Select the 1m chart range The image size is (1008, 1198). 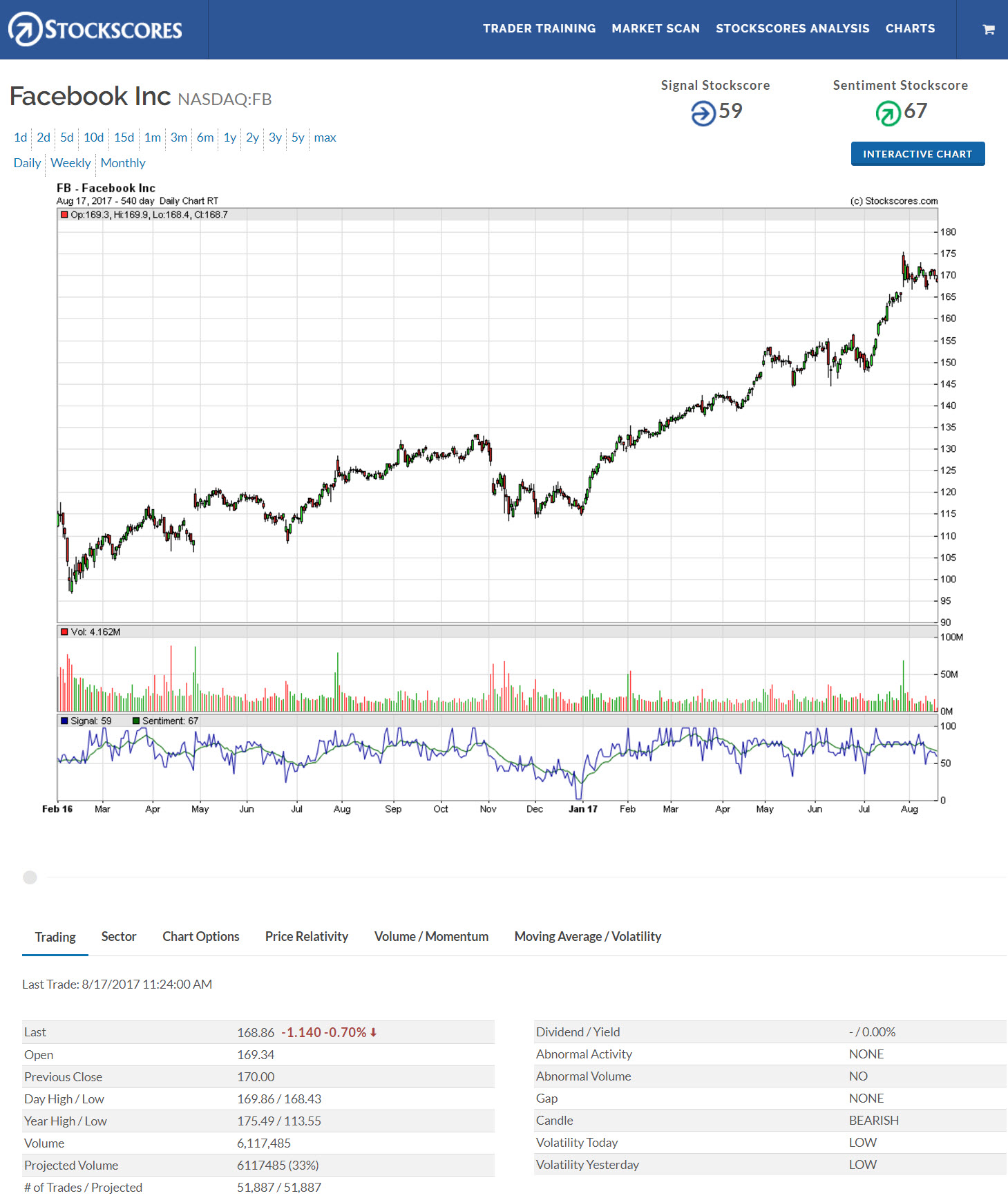[x=153, y=137]
